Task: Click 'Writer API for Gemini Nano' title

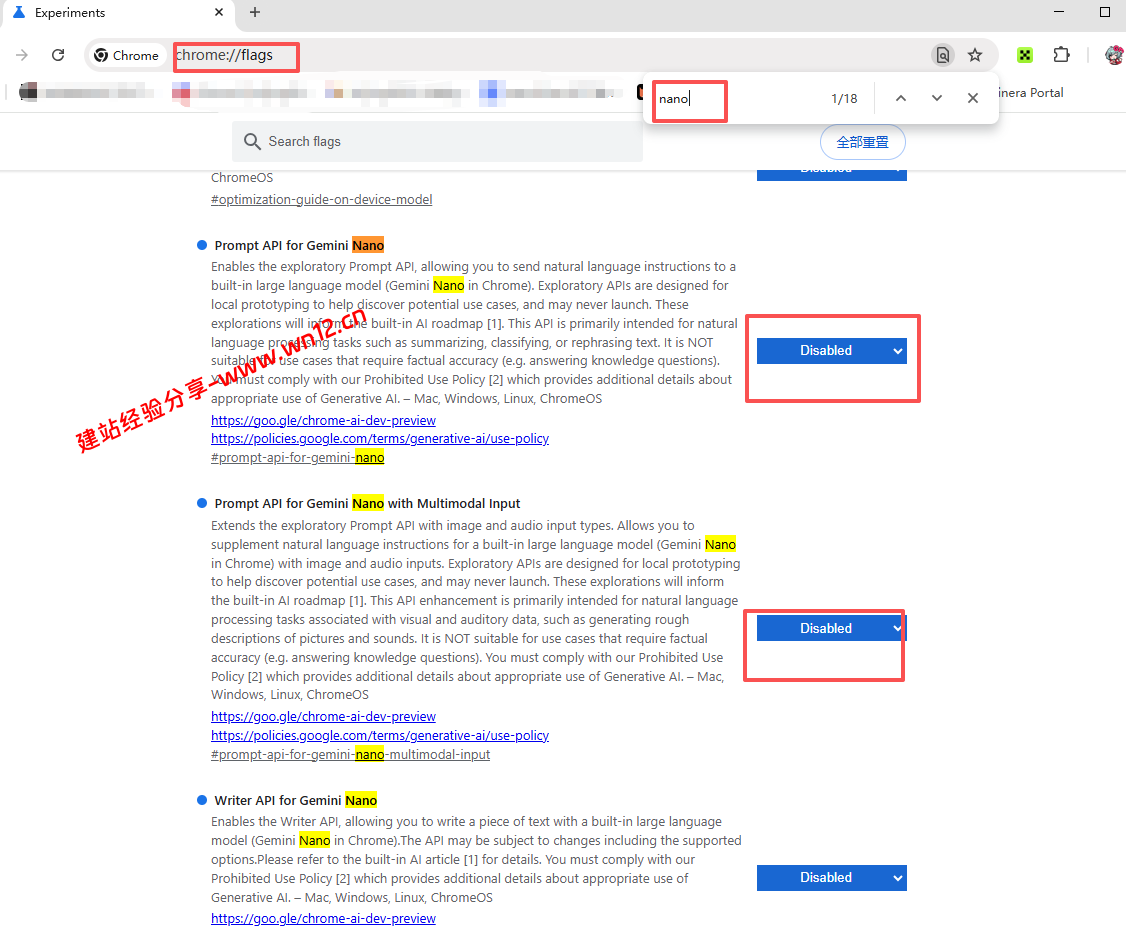Action: (295, 800)
